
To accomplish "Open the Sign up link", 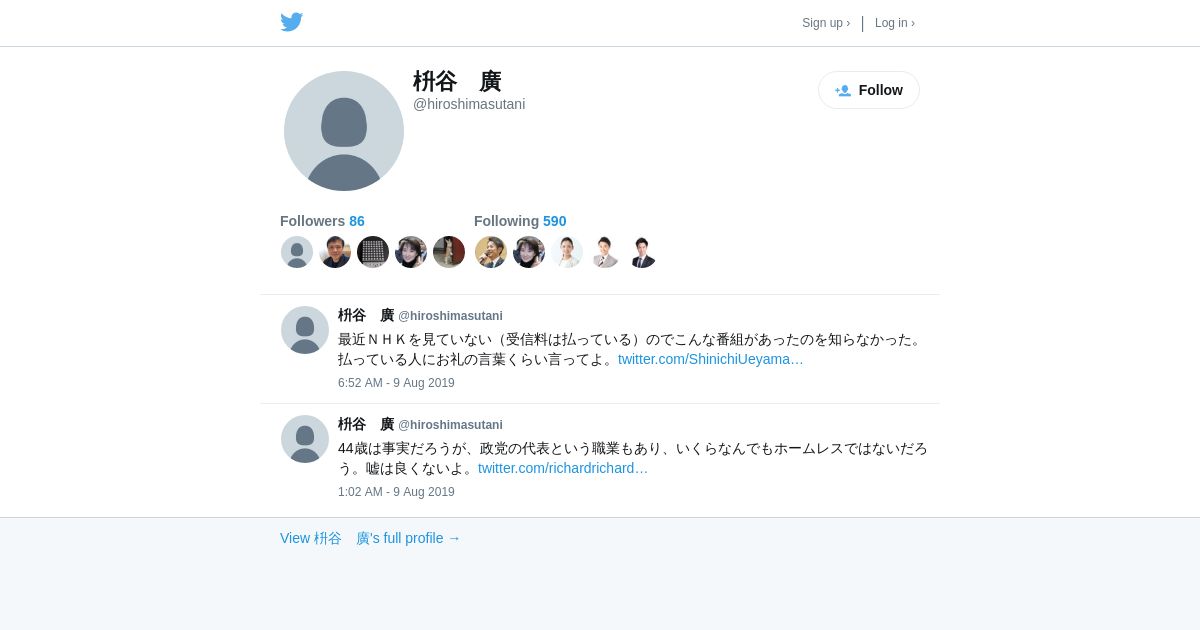I will coord(826,23).
